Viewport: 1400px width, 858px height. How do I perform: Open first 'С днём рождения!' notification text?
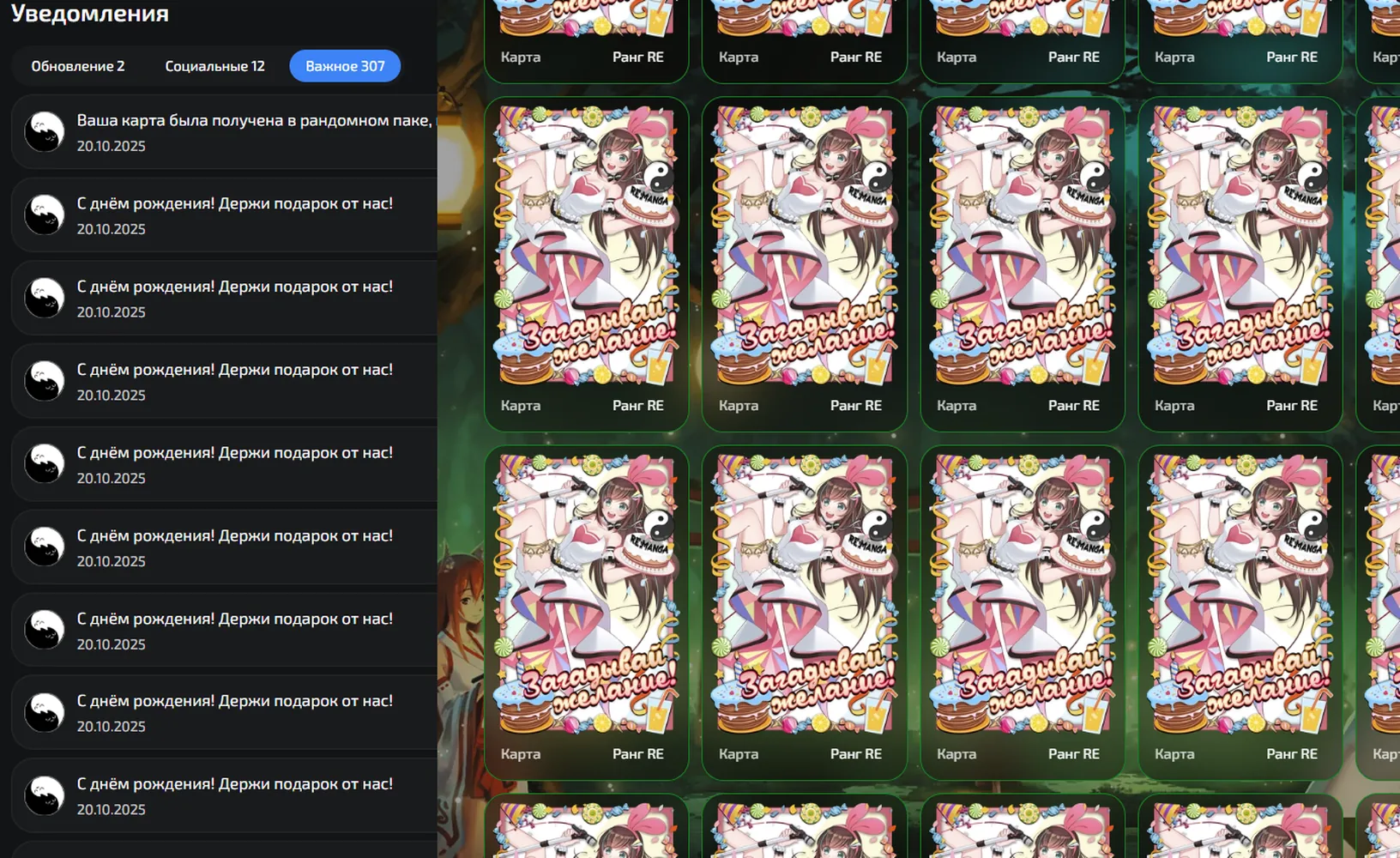pyautogui.click(x=235, y=204)
